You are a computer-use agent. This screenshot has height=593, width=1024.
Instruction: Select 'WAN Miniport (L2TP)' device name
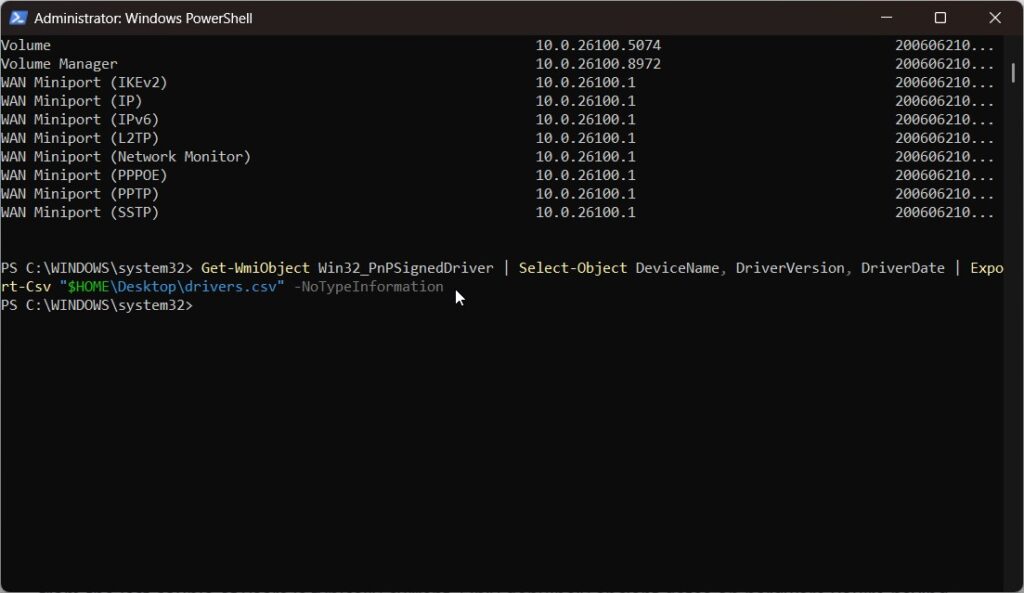(x=80, y=138)
